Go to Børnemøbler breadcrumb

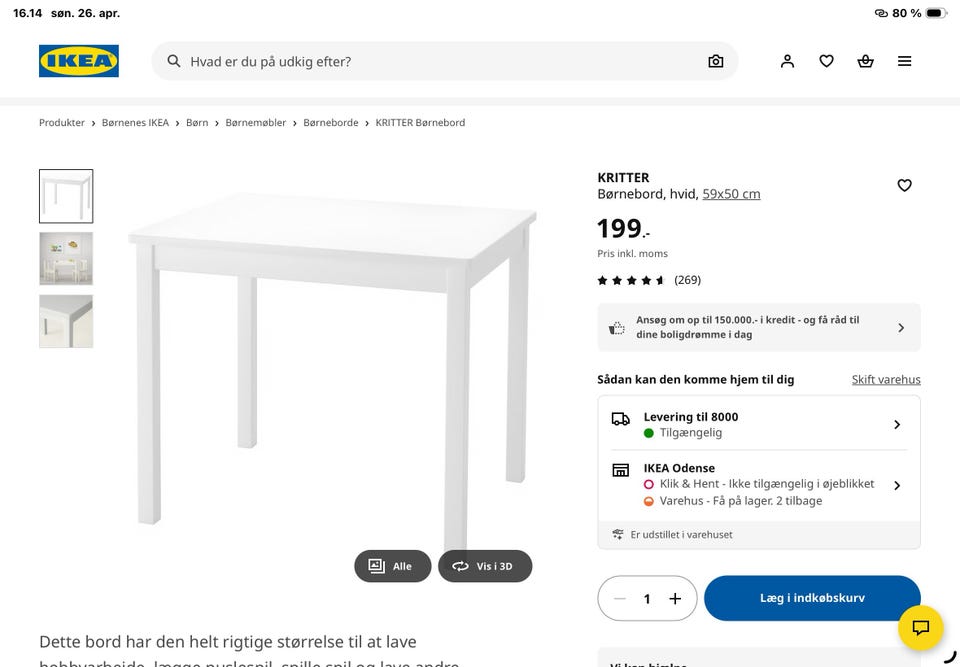(x=255, y=122)
